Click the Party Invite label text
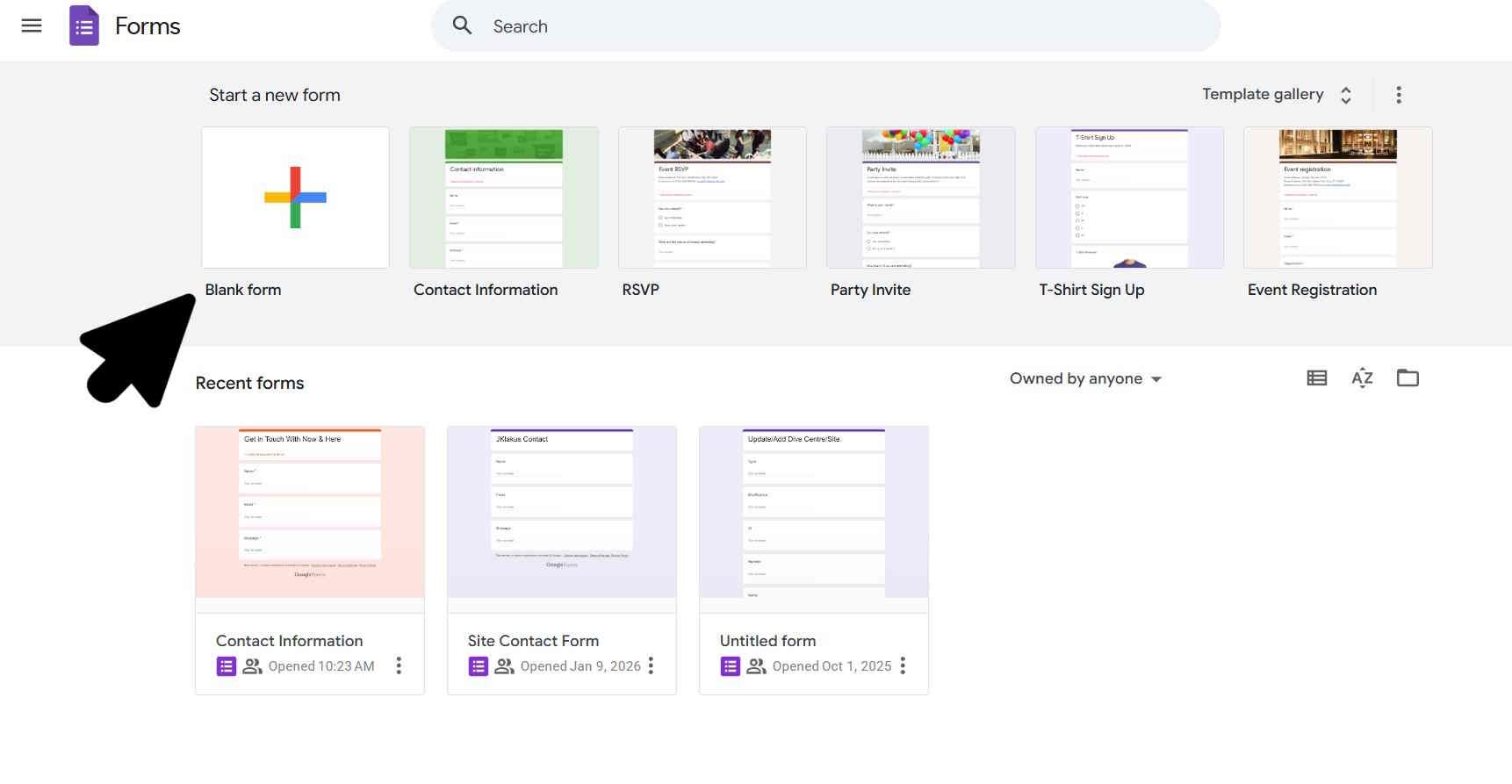This screenshot has height=784, width=1512. pyautogui.click(x=870, y=290)
